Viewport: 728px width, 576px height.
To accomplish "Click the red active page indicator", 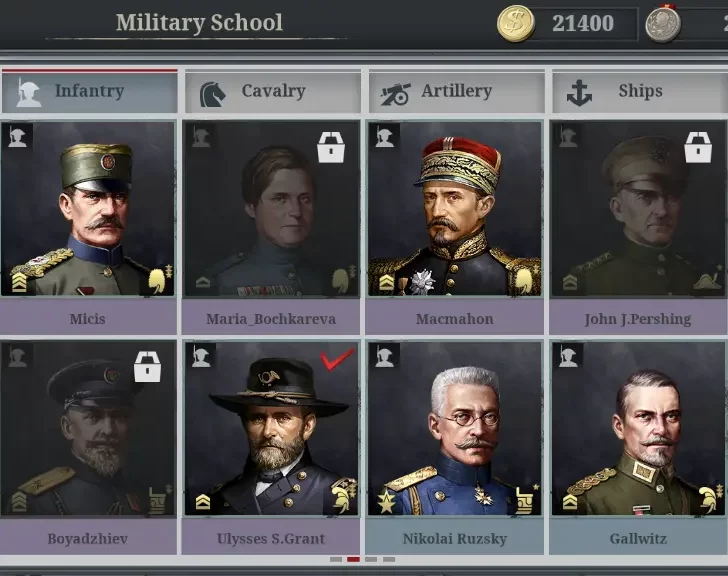I will pos(353,559).
